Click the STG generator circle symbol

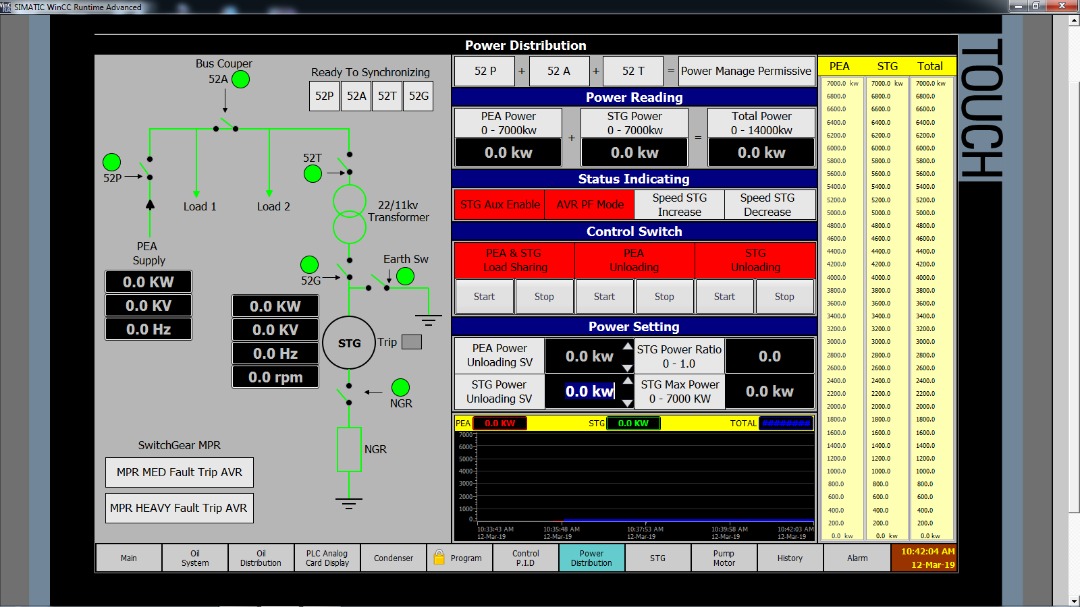[x=349, y=343]
